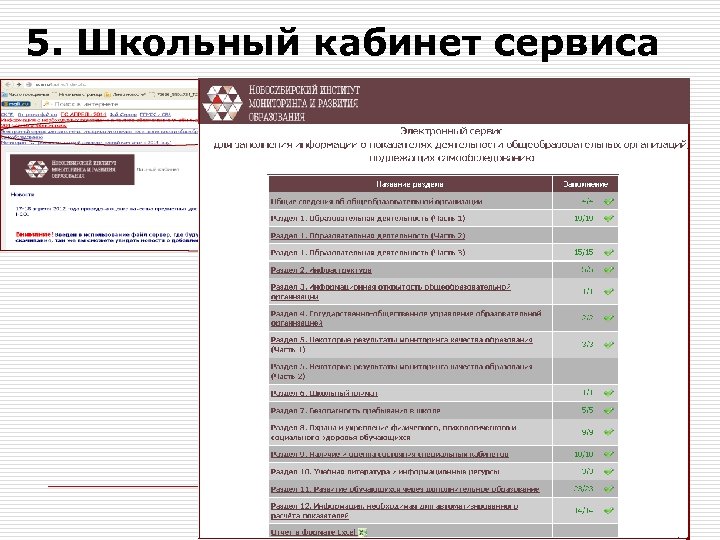The image size is (720, 540).
Task: Click the red 'ГС АПРЕЛЬ 2014' link in the browser
Action: coord(83,114)
